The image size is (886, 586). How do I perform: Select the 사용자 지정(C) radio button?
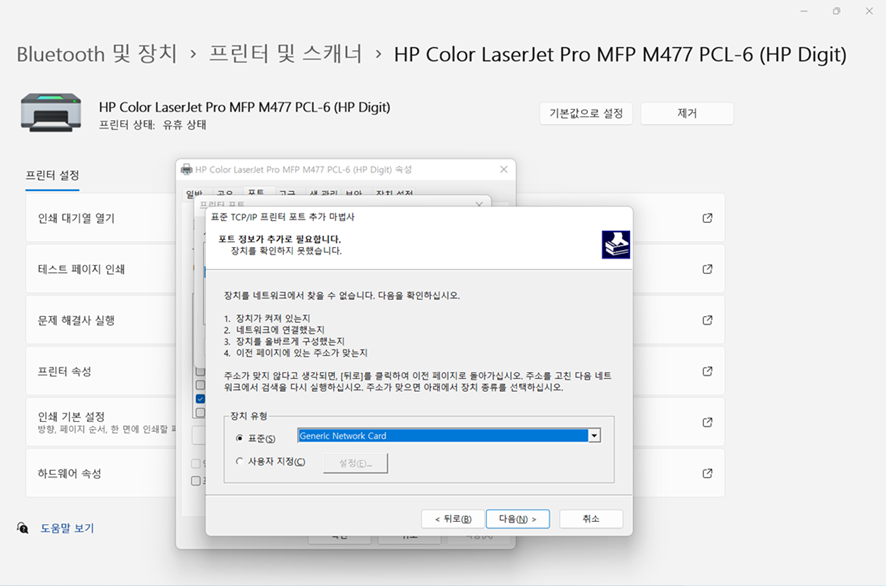[x=240, y=462]
